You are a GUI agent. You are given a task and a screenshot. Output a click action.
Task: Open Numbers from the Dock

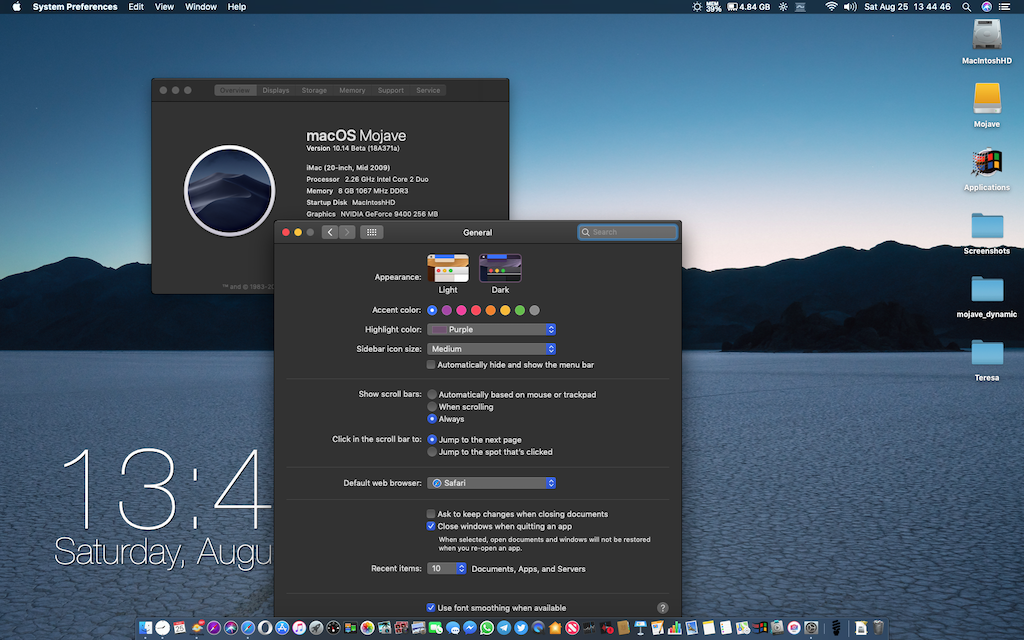tap(675, 628)
